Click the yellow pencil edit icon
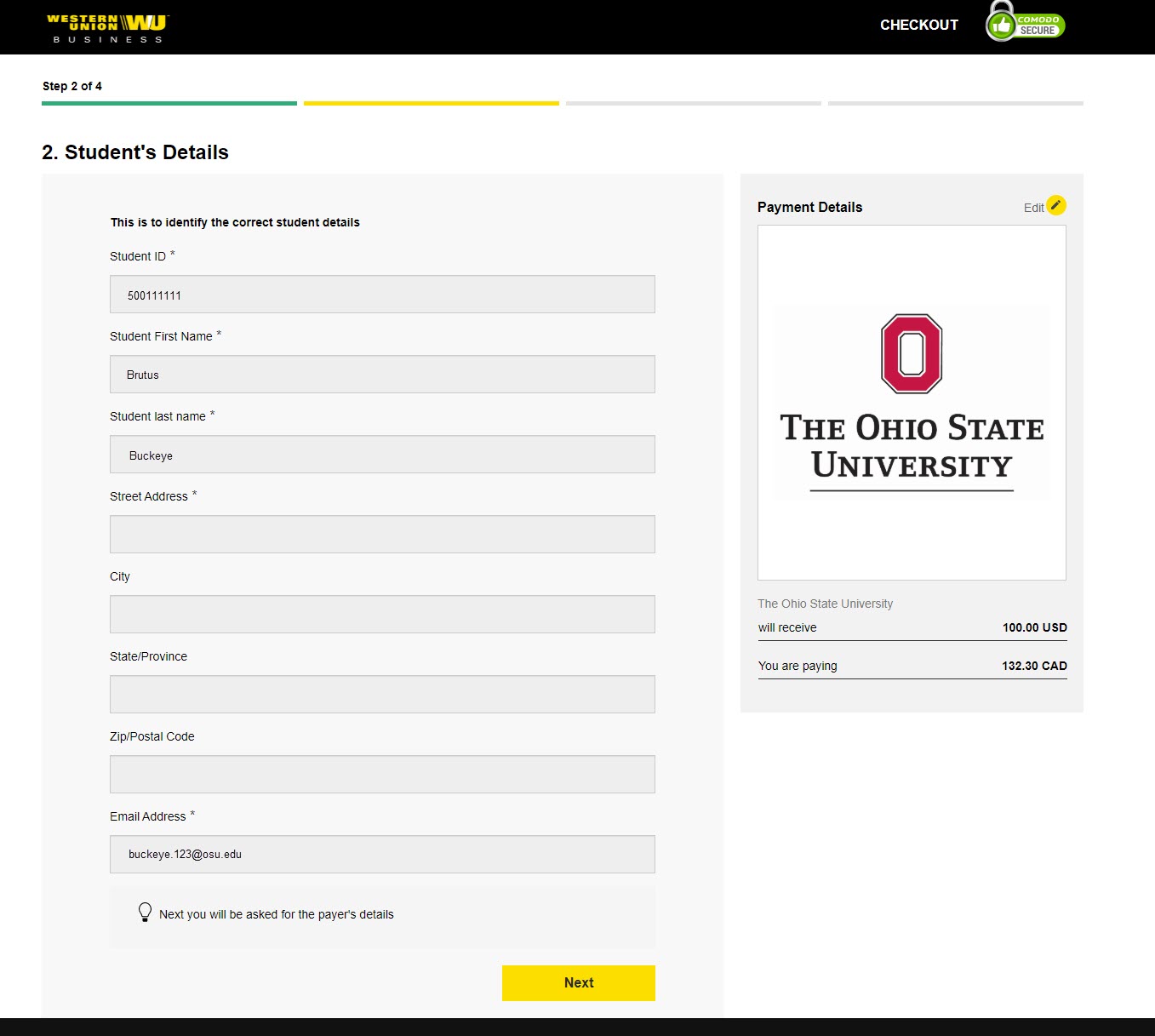Viewport: 1155px width, 1036px height. click(x=1055, y=205)
